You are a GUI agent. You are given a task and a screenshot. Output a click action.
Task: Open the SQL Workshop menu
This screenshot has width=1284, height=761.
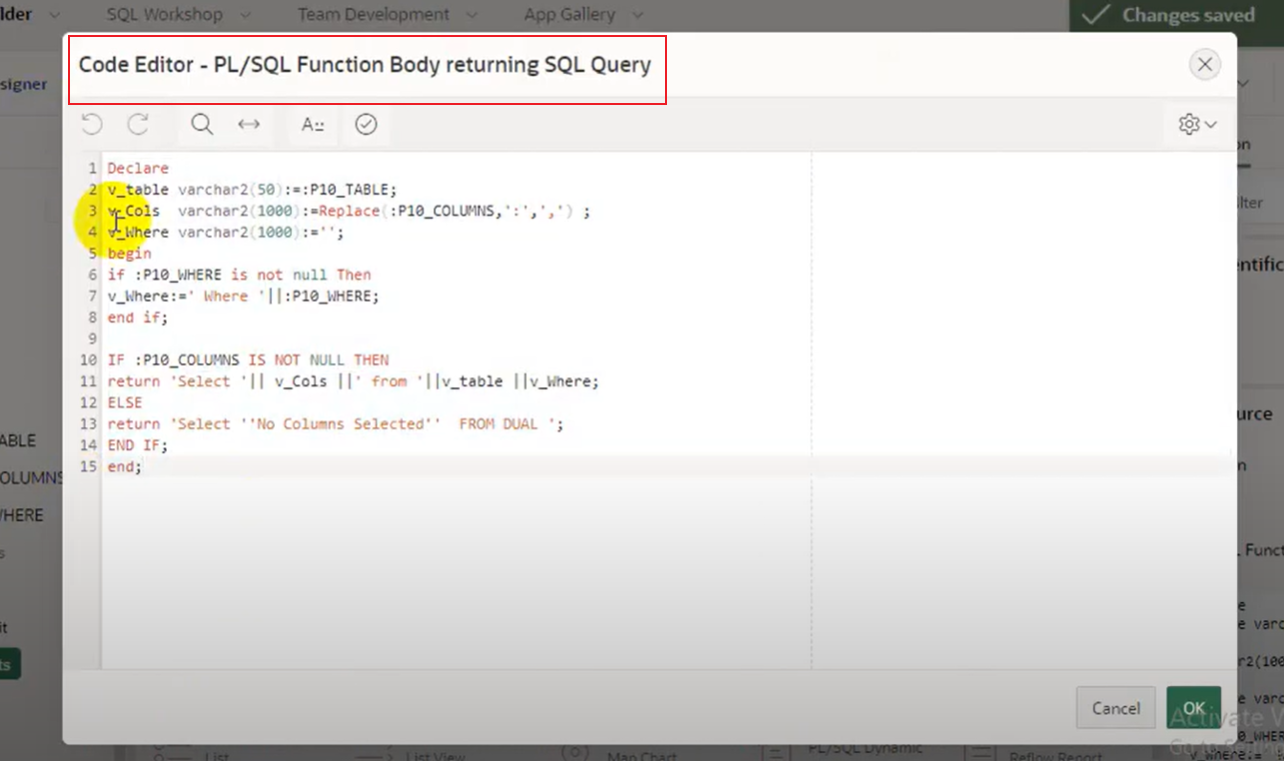(164, 15)
